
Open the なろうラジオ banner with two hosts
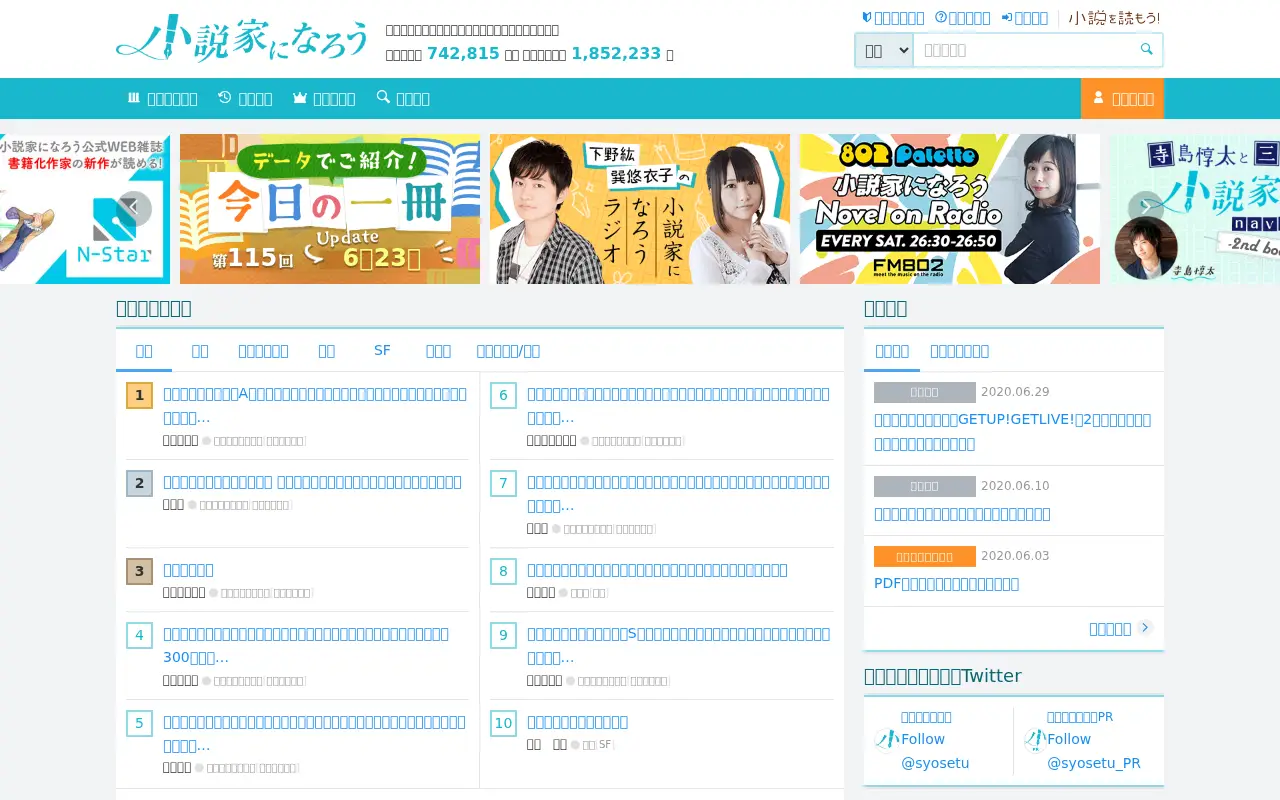tap(640, 209)
